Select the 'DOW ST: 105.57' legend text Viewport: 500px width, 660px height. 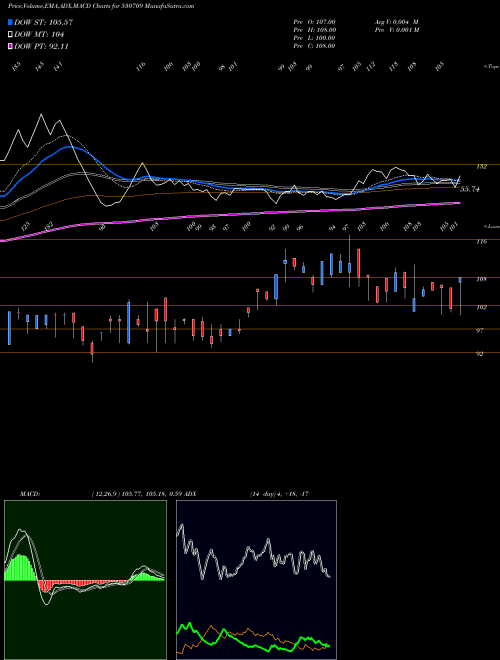pyautogui.click(x=43, y=22)
